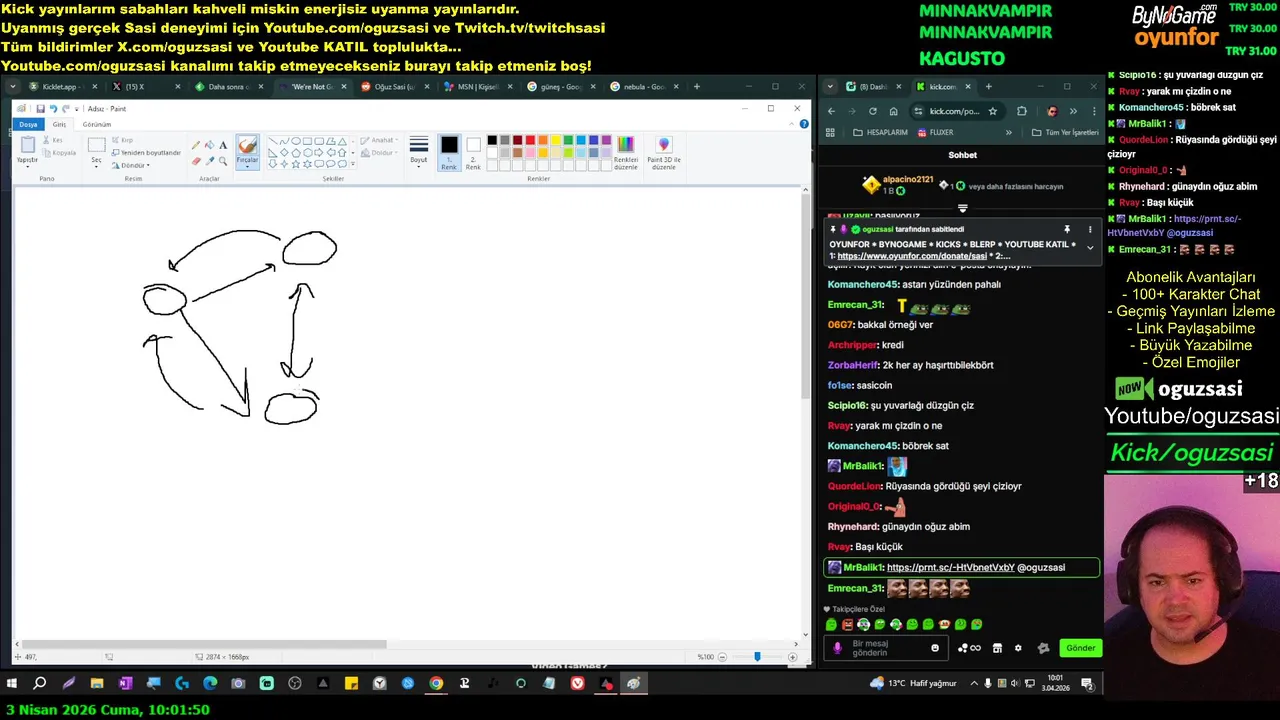The width and height of the screenshot is (1280, 720).
Task: Open Paint help question mark icon
Action: point(804,124)
